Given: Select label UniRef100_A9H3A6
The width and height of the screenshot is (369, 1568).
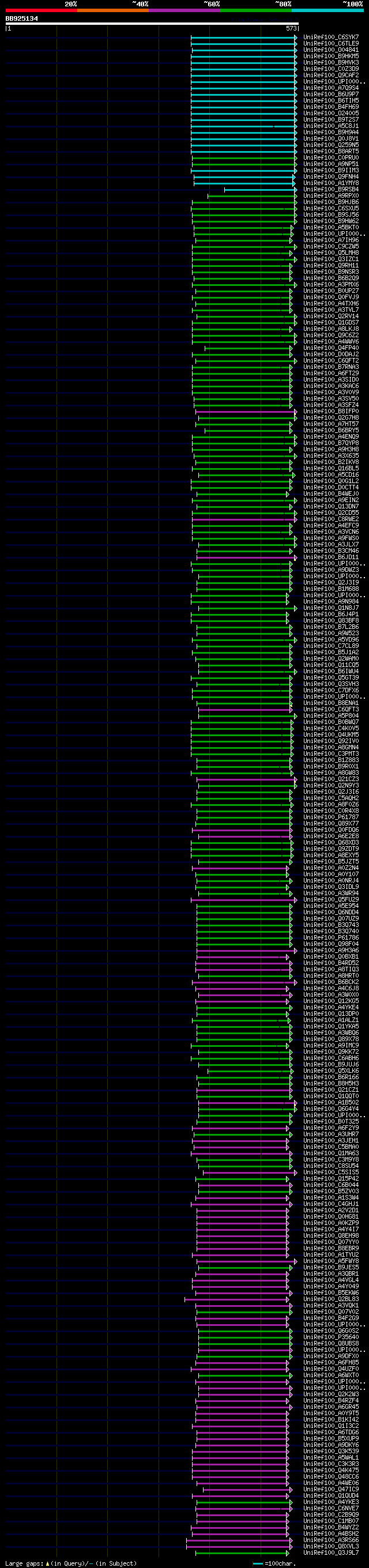Looking at the screenshot, I should click(x=332, y=951).
